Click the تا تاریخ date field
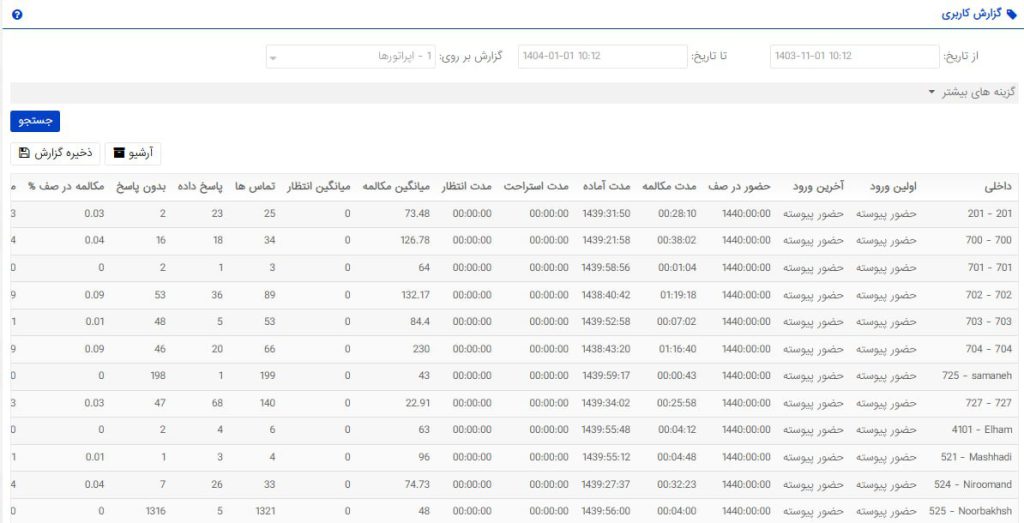Viewport: 1024px width, 523px height. [603, 56]
